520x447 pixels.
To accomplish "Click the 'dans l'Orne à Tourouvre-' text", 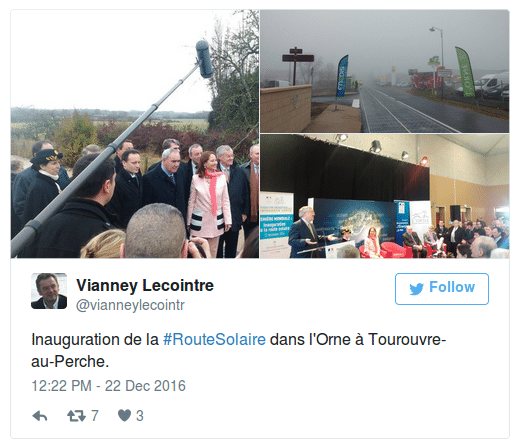I will pos(358,340).
